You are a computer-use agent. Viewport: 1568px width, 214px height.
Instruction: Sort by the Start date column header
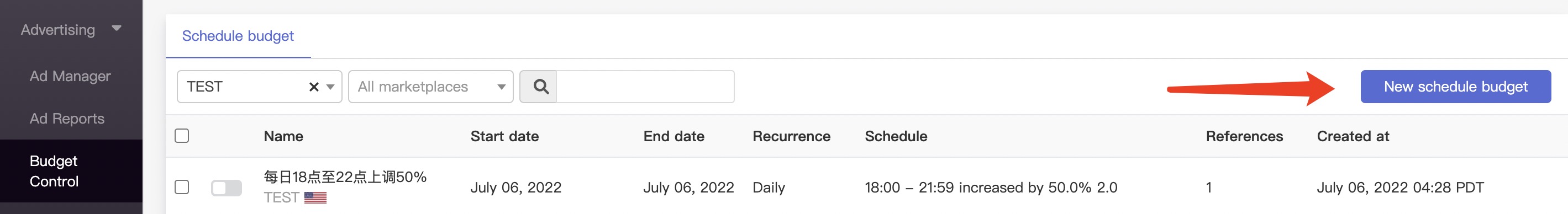point(504,136)
